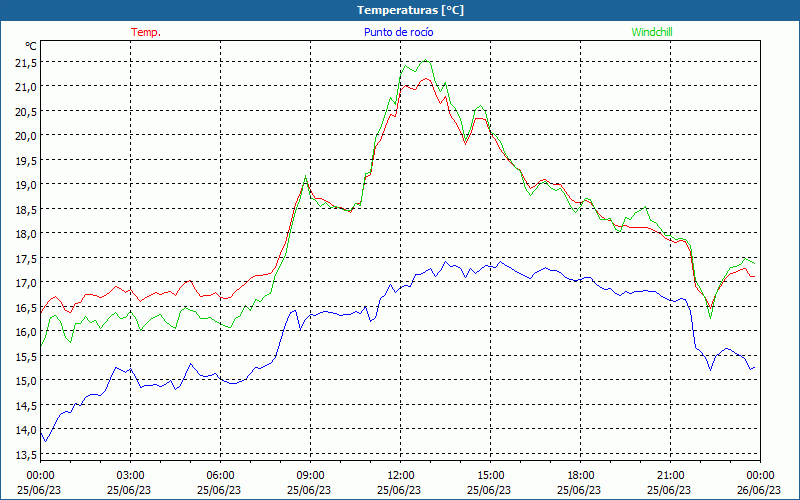Click the '13,5' y-axis value

(27, 454)
